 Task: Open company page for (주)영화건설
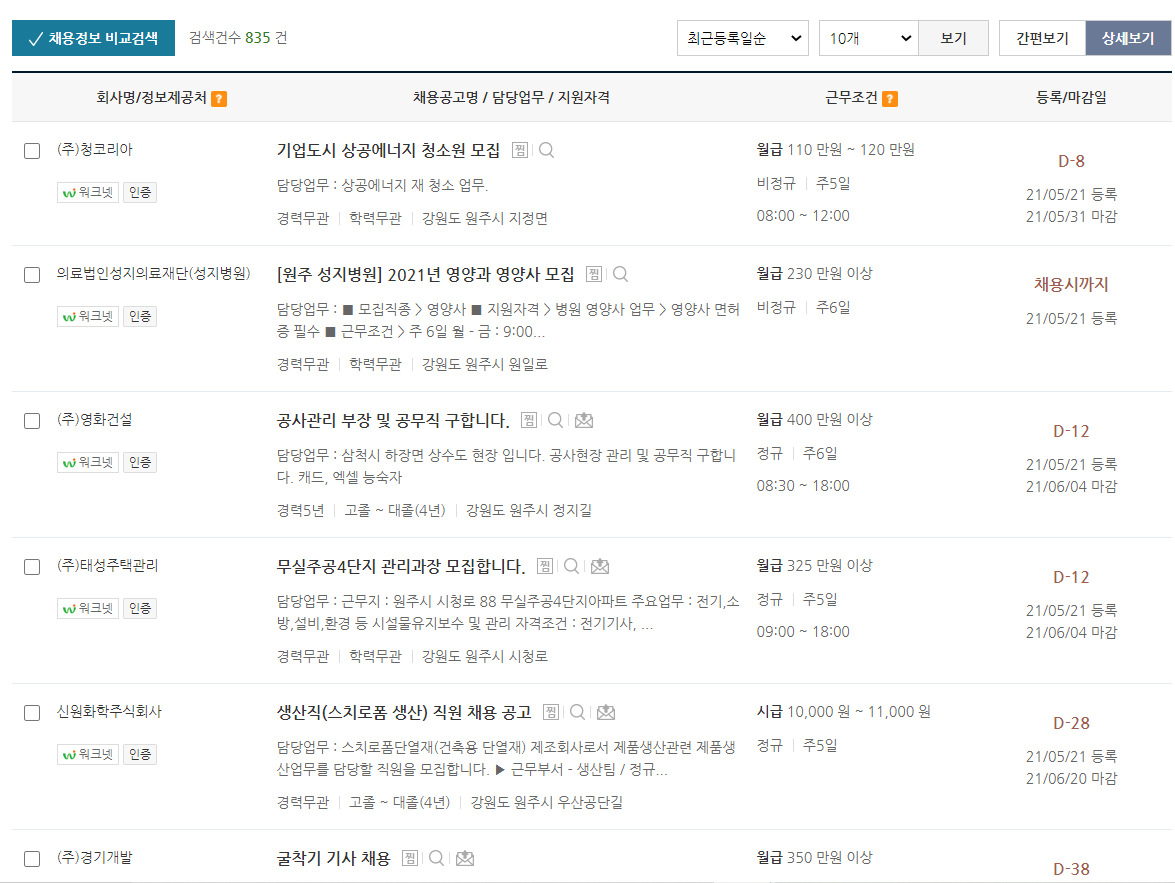(x=94, y=420)
